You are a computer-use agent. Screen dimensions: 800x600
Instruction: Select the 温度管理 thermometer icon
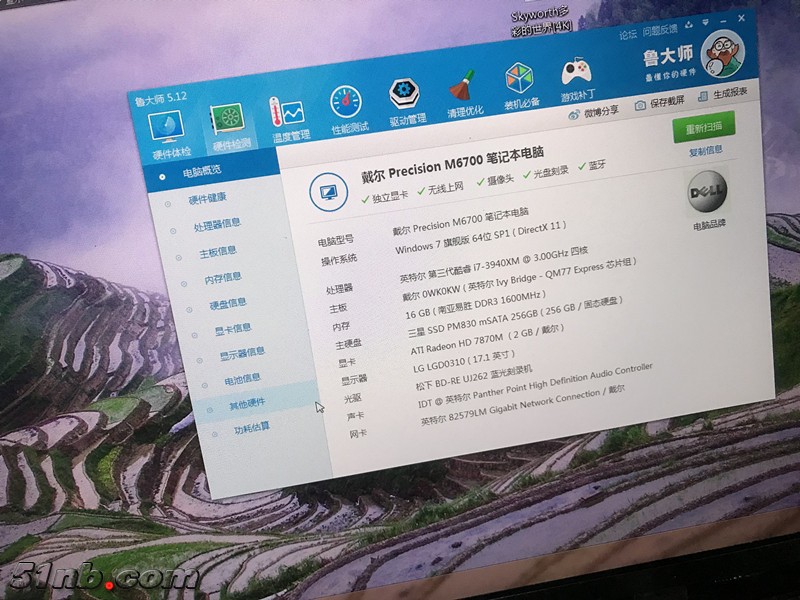click(x=286, y=115)
